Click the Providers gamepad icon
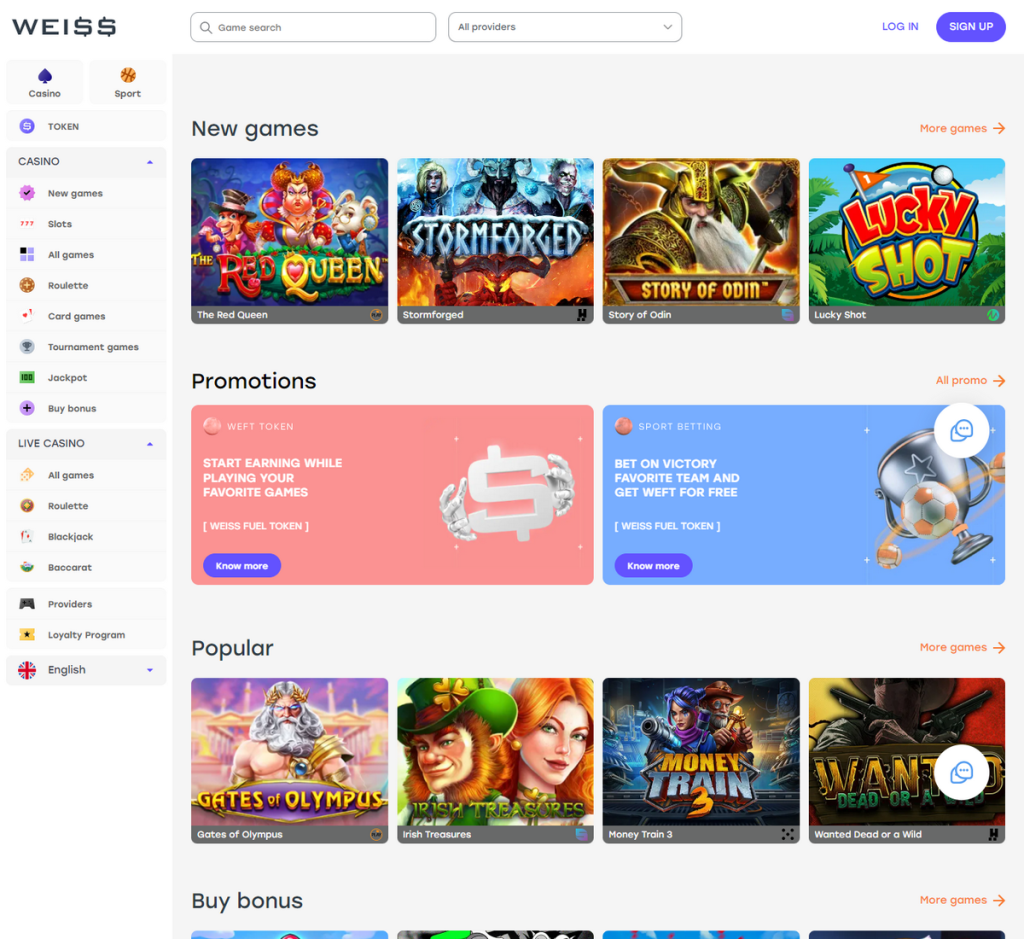Screen dimensions: 1024x939 (x=27, y=603)
